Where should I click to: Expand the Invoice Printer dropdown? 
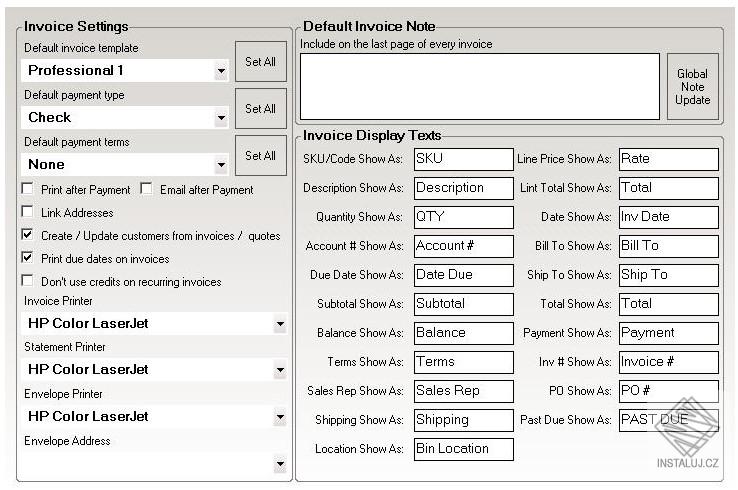coord(279,324)
